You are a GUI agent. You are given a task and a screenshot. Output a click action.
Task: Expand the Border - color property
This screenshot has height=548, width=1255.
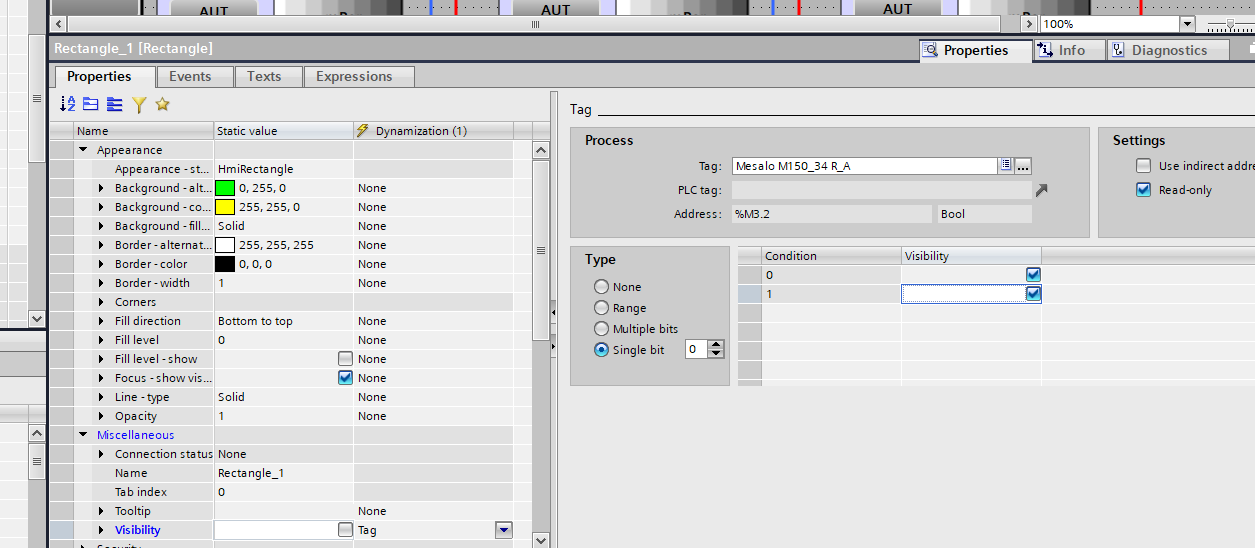(101, 264)
